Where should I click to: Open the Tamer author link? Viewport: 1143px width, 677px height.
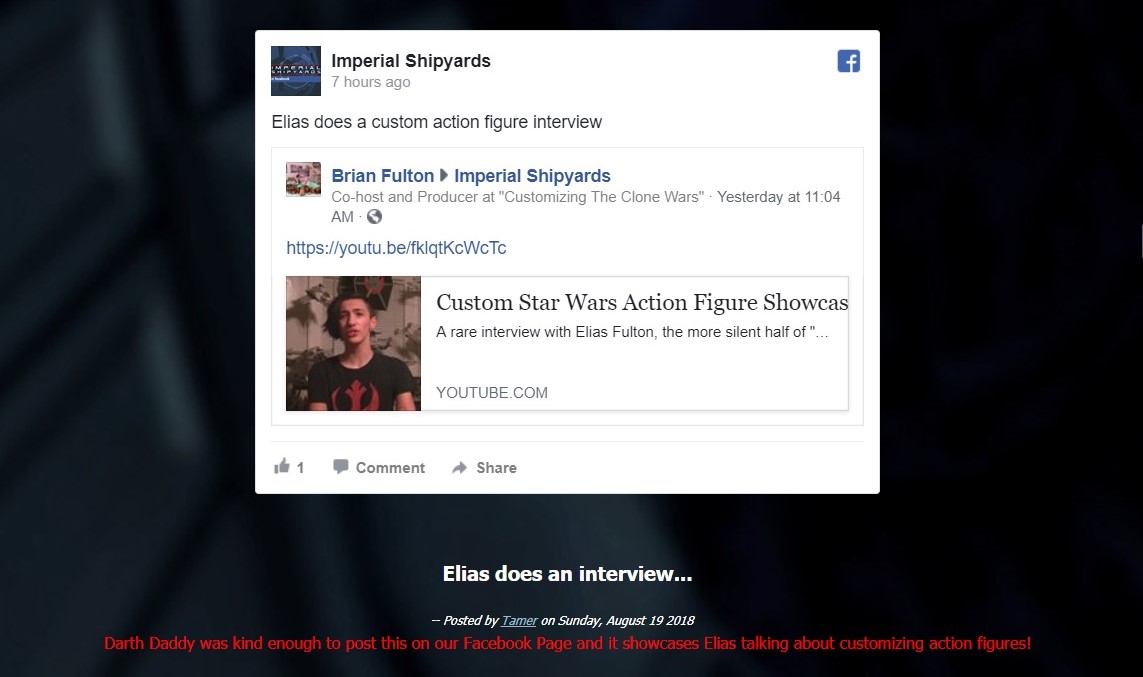(519, 621)
